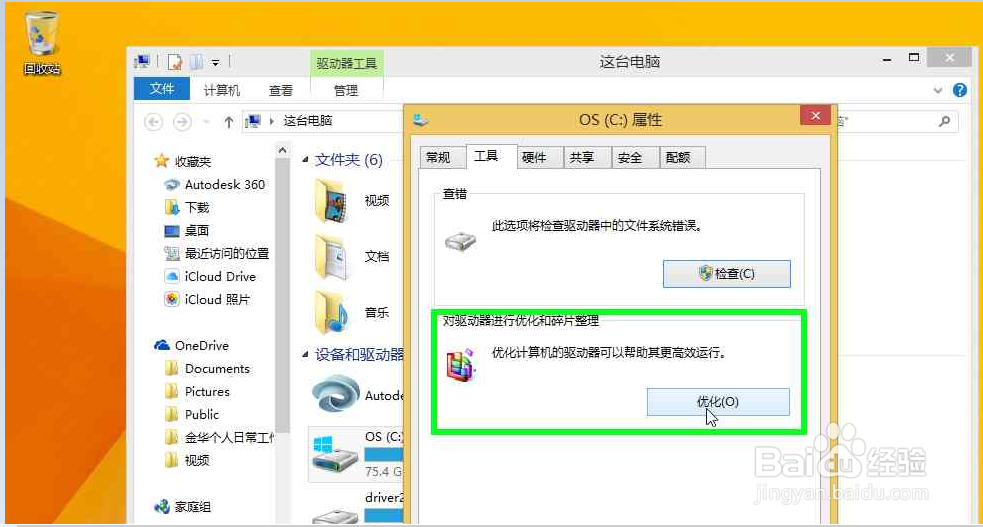Select the 文档 folder icon

pos(332,257)
